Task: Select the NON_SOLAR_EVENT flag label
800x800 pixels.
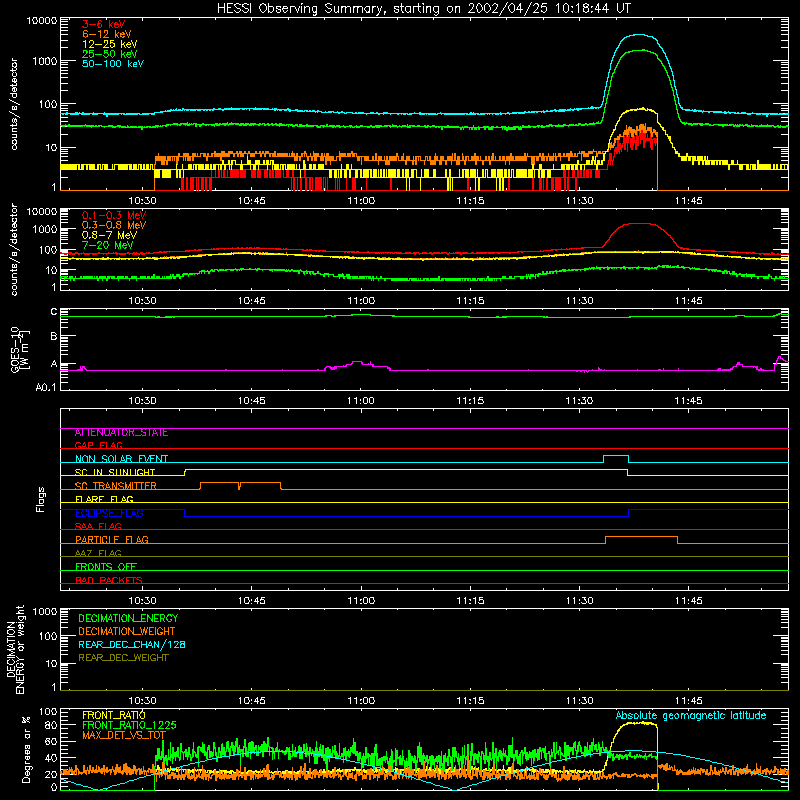Action: click(x=121, y=459)
